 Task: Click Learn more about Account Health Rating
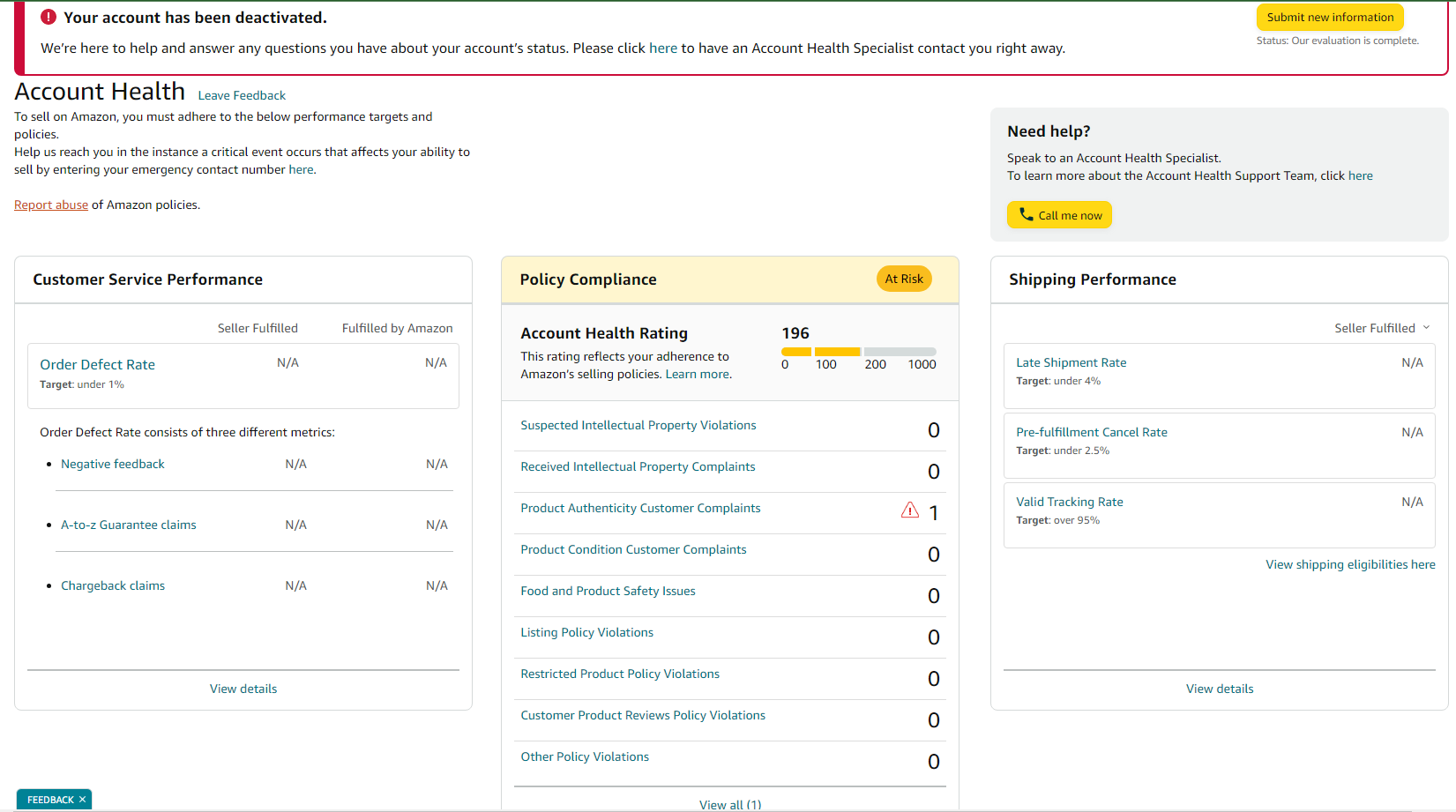coord(698,374)
